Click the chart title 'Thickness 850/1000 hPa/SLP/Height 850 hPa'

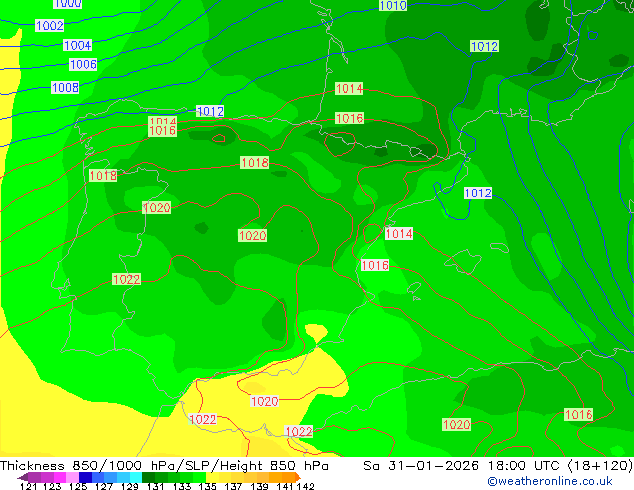coord(164,466)
